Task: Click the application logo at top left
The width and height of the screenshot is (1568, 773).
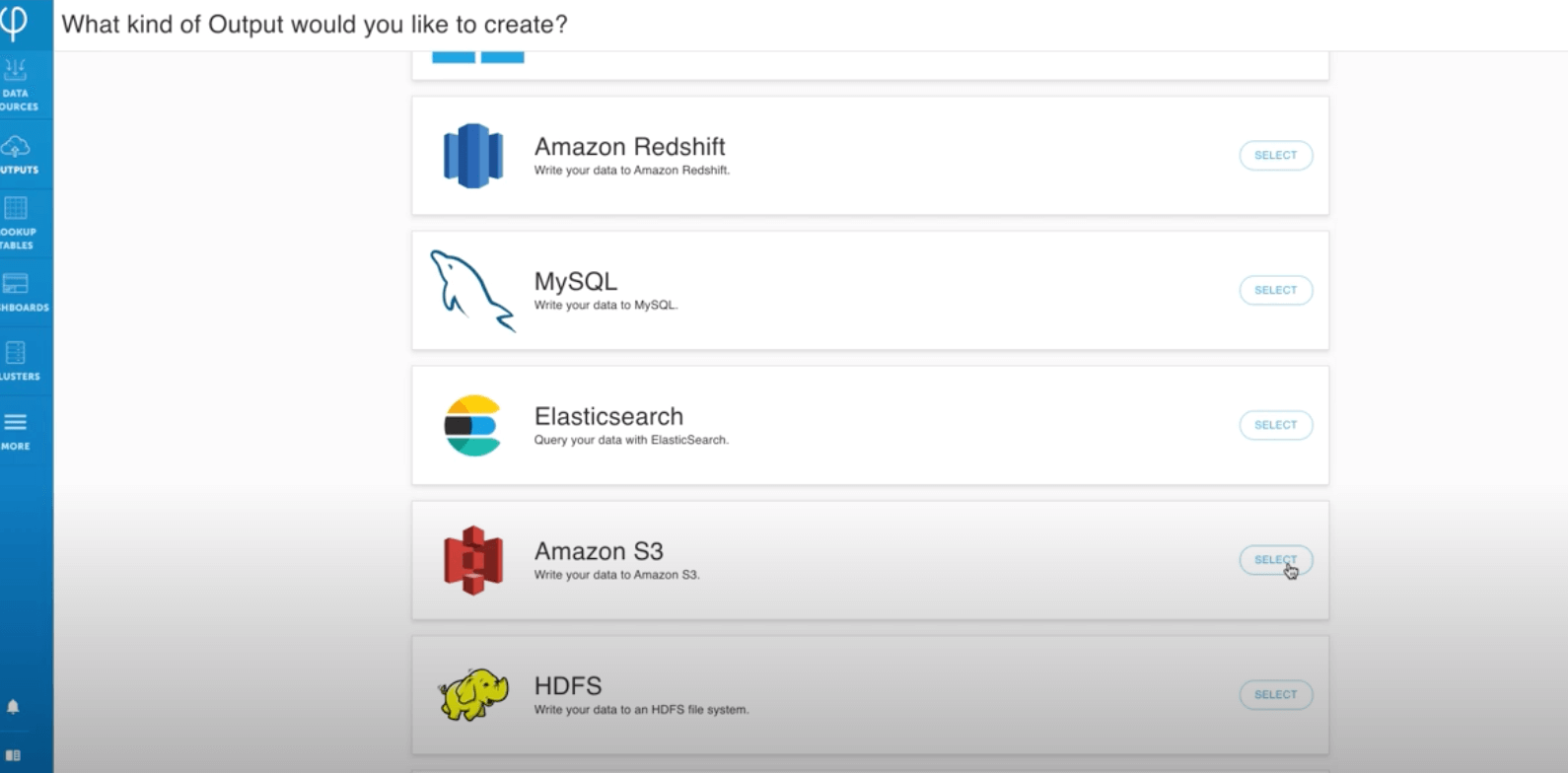Action: [x=14, y=22]
